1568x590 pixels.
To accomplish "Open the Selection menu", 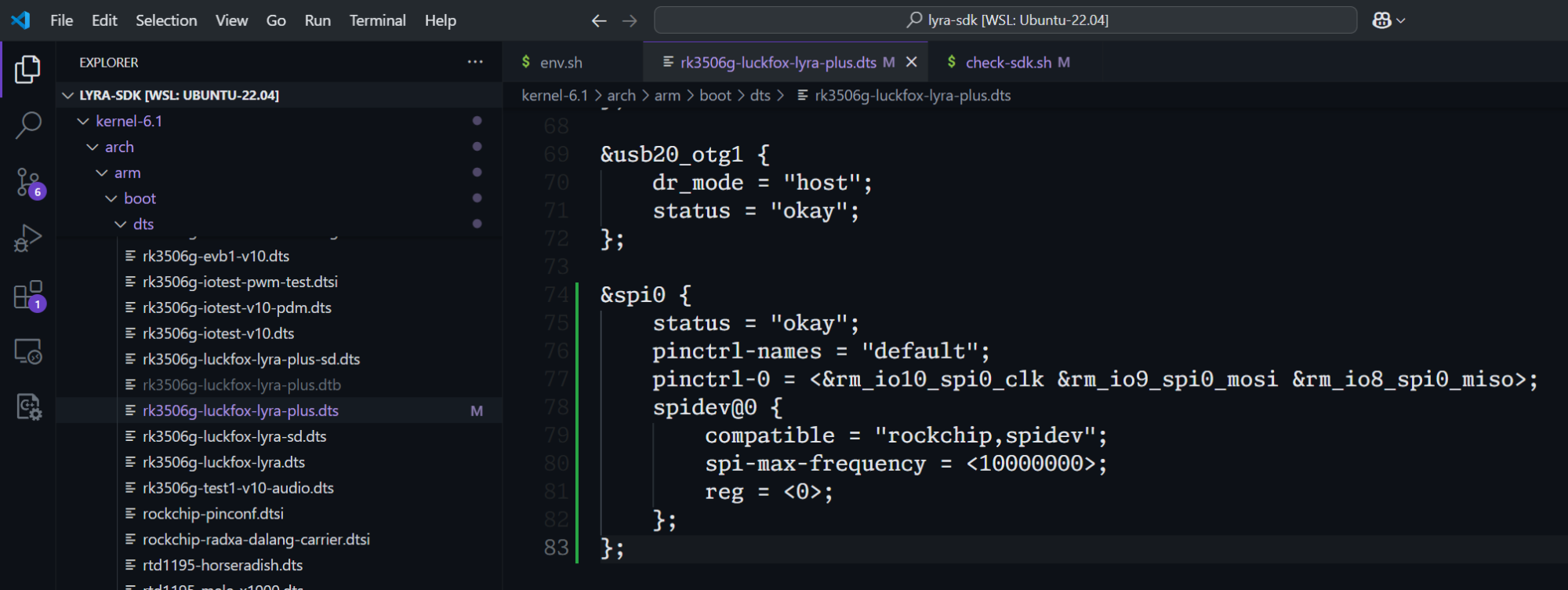I will click(166, 20).
